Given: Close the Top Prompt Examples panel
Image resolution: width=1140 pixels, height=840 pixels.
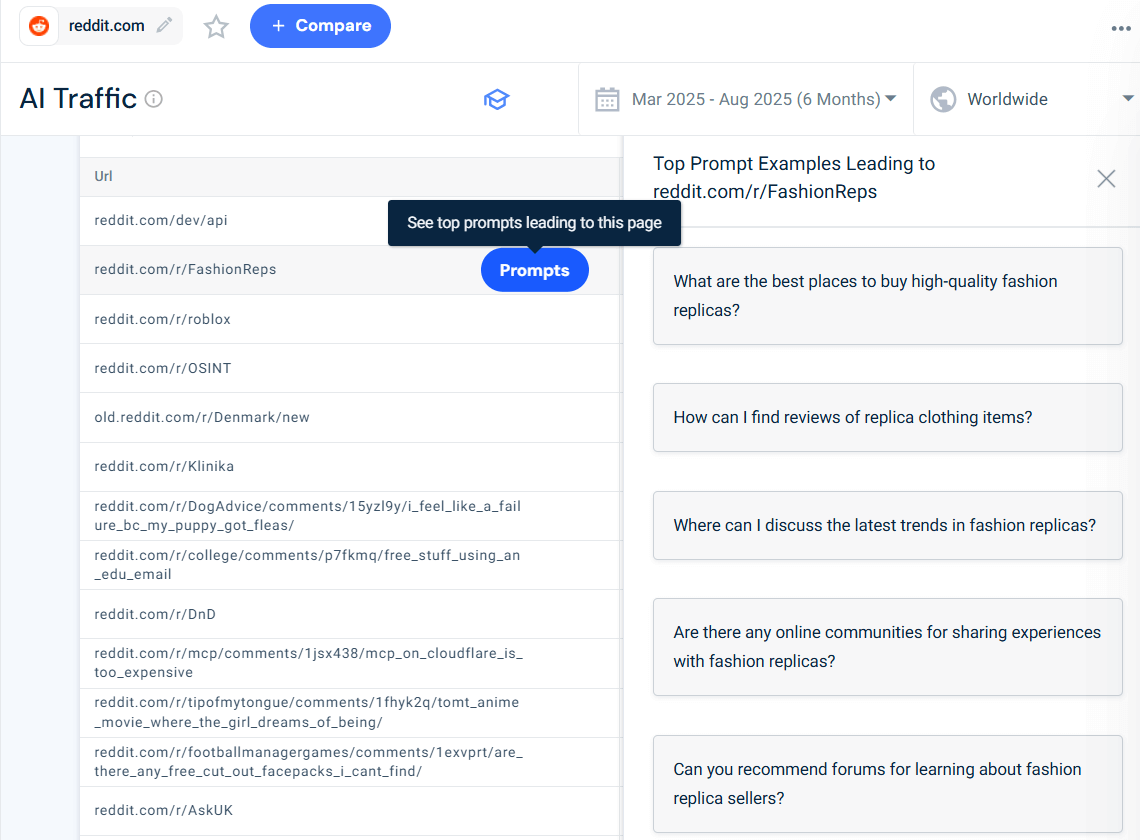Looking at the screenshot, I should pos(1106,178).
